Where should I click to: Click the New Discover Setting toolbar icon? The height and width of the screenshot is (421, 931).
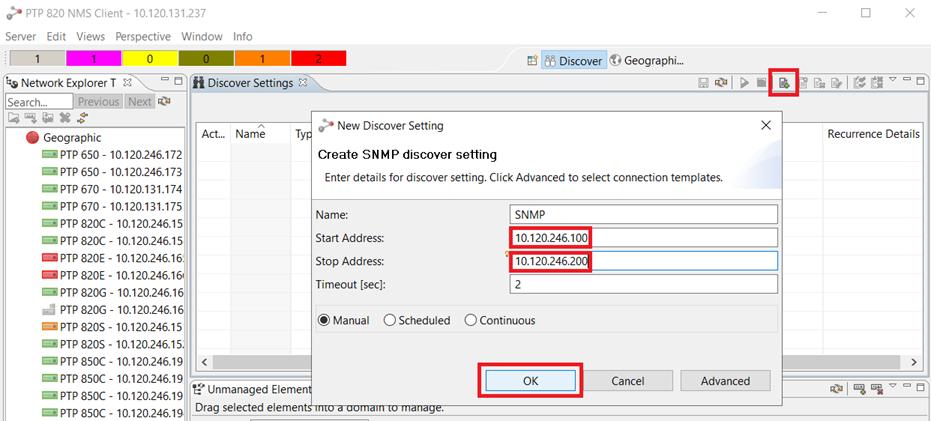click(784, 83)
